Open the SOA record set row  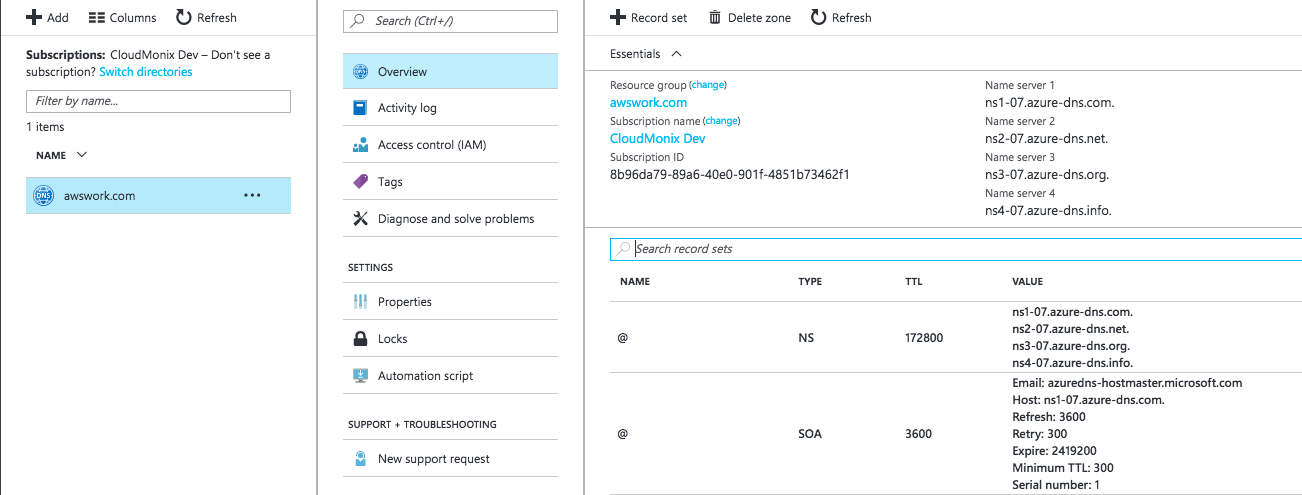coord(956,434)
